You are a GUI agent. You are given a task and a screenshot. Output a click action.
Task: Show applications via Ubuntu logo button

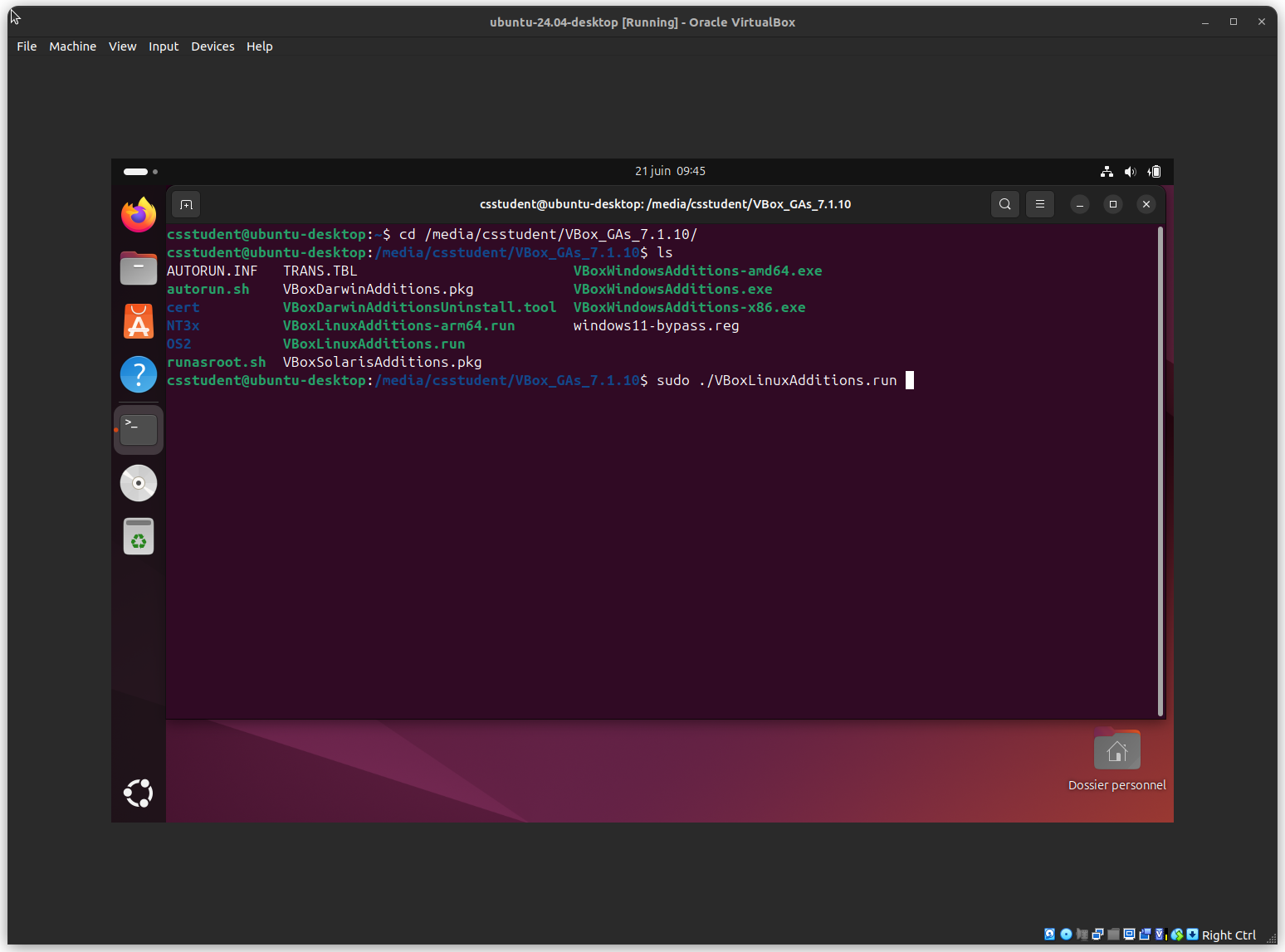pos(139,793)
